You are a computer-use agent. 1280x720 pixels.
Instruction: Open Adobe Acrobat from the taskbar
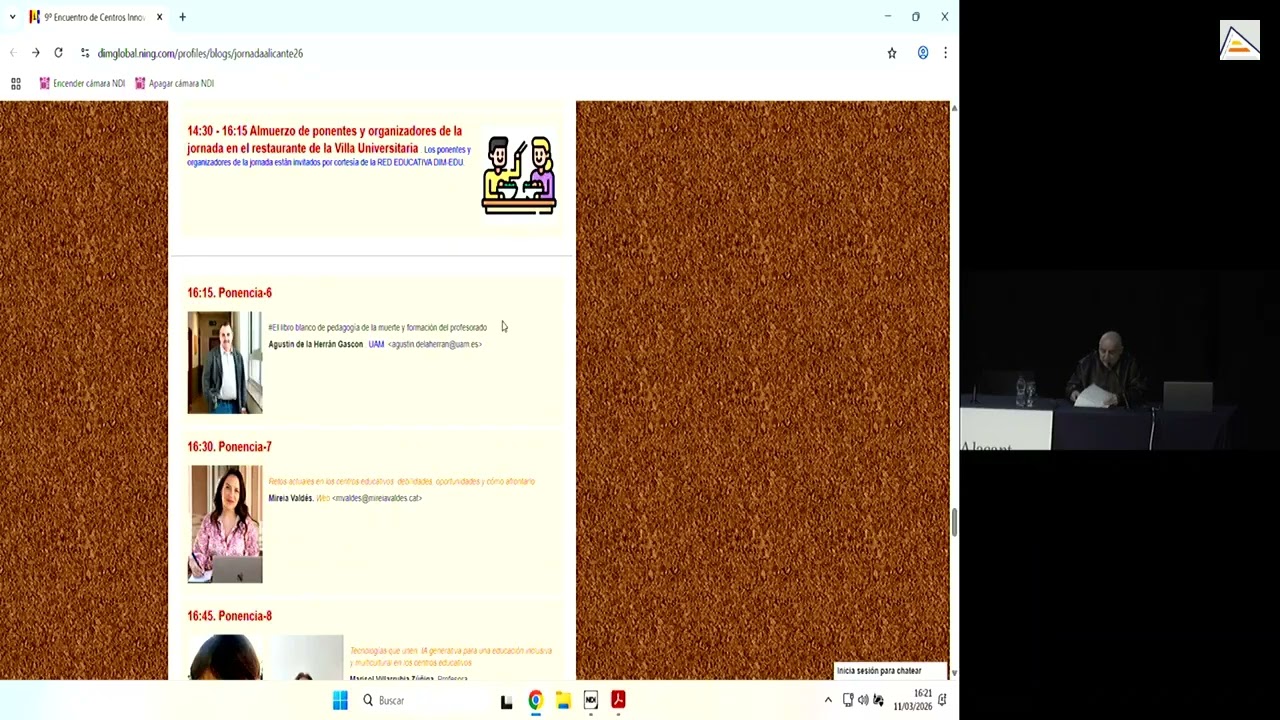coord(618,700)
